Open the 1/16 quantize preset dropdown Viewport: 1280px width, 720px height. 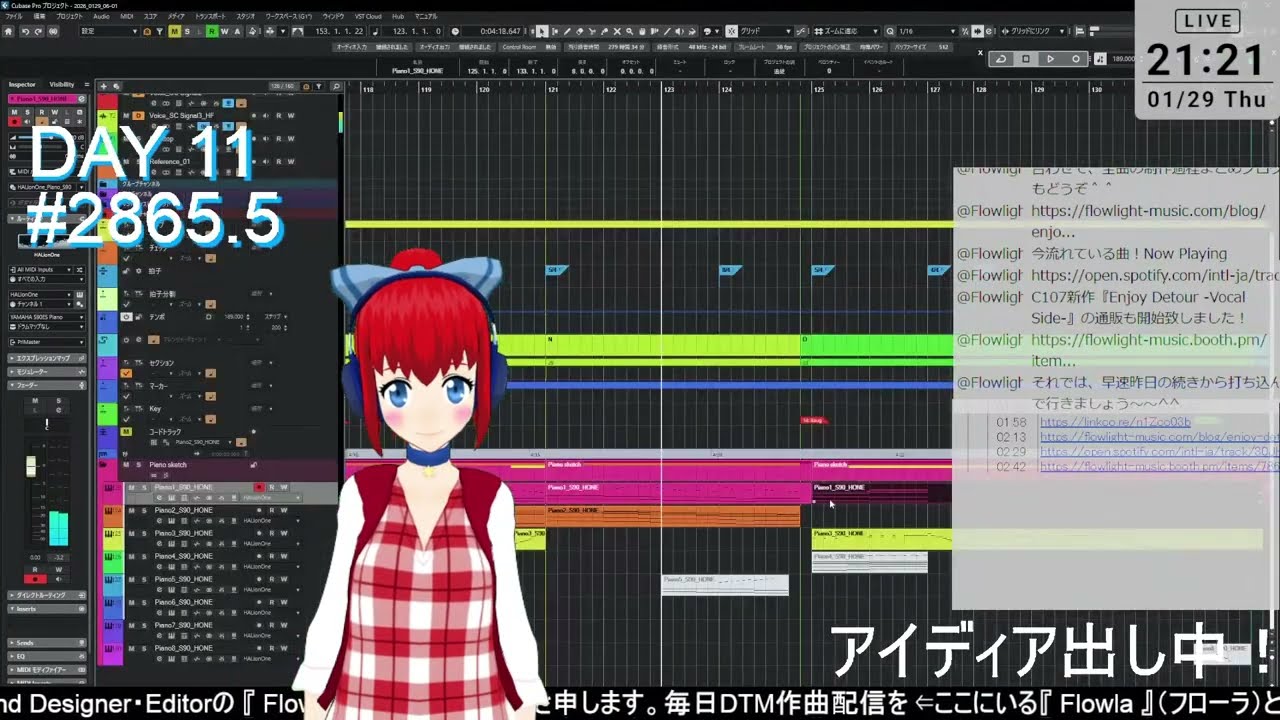tap(928, 31)
